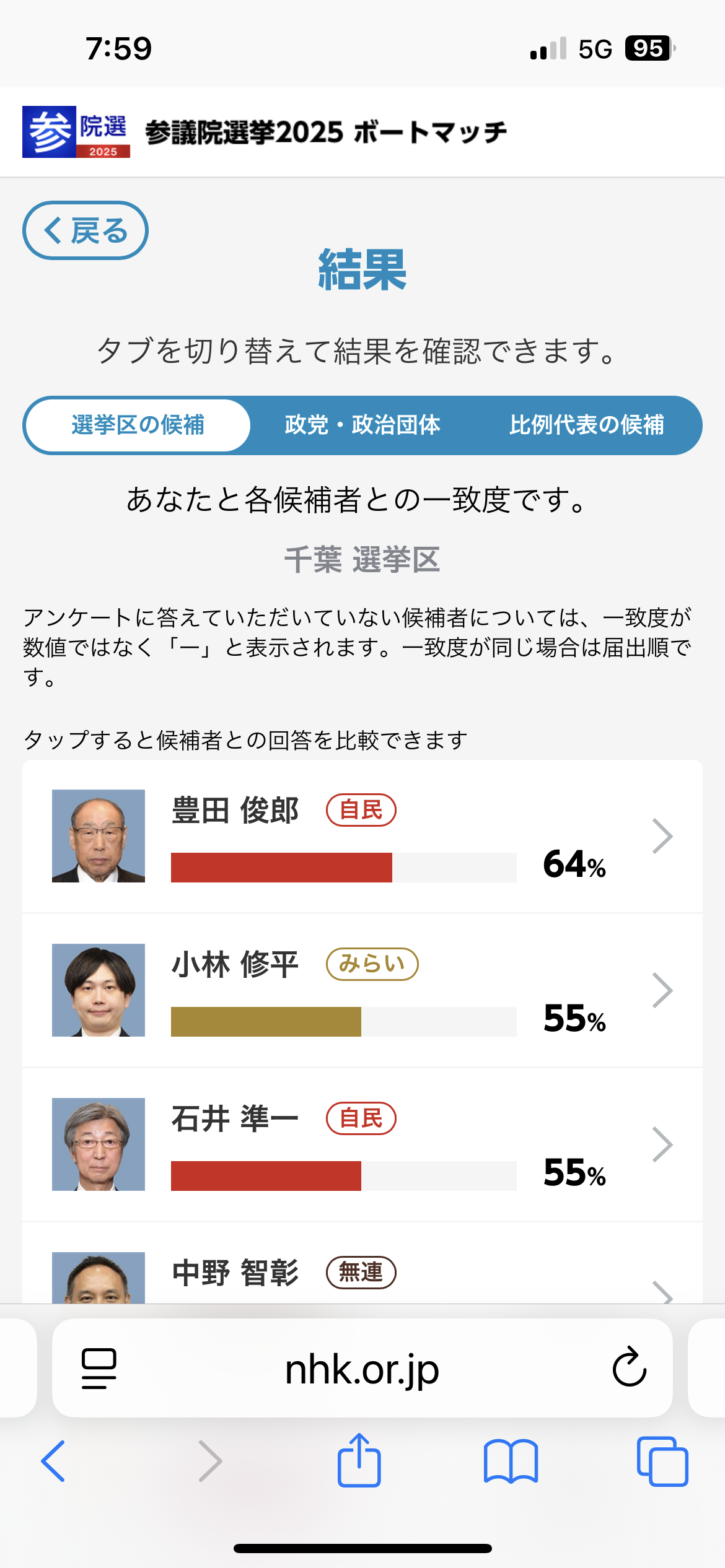This screenshot has width=725, height=1568.
Task: Tap 豊田 俊郎's red match bar
Action: click(281, 867)
